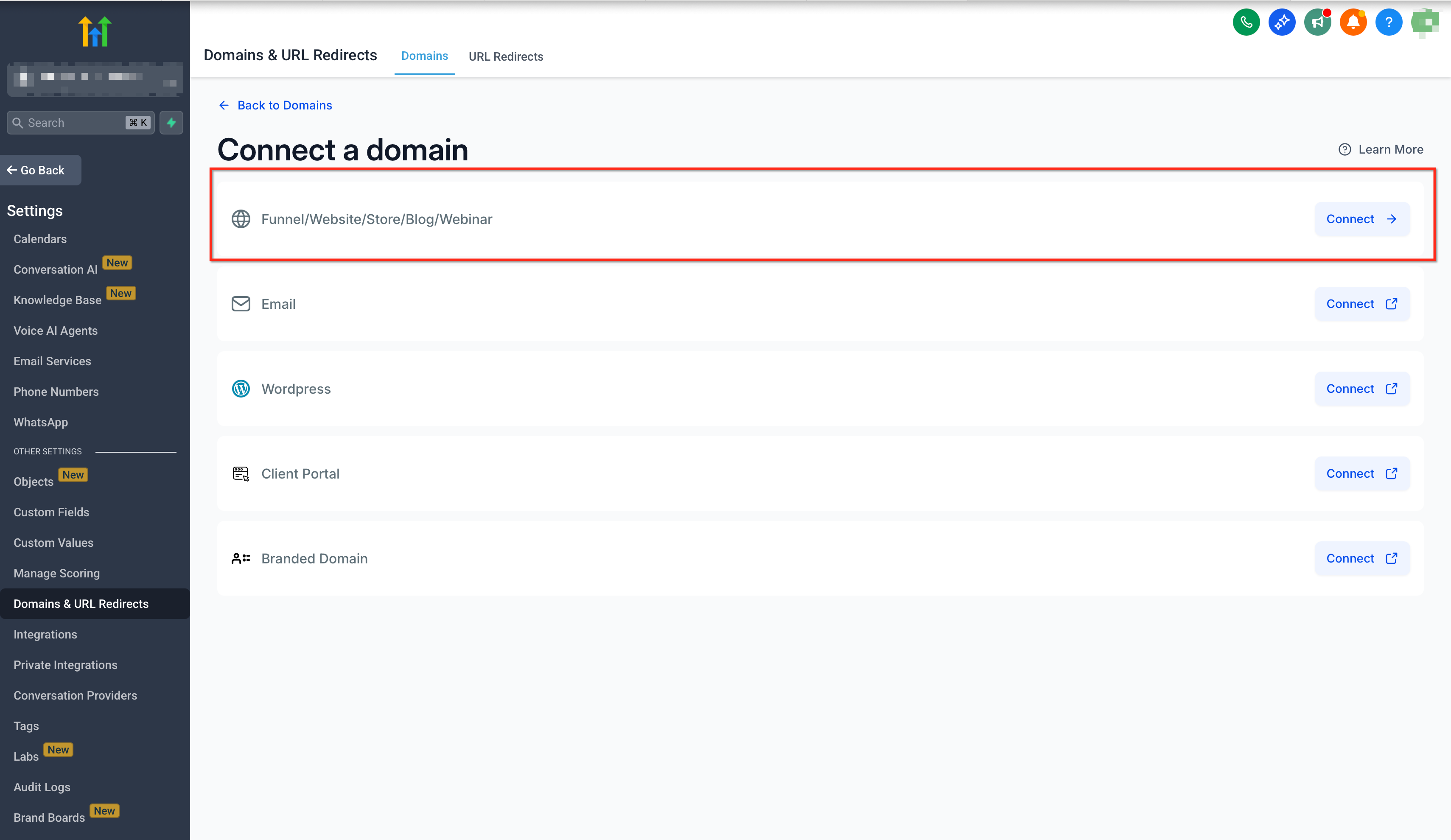1451x840 pixels.
Task: Open the megaphone announcements icon
Action: pos(1317,23)
